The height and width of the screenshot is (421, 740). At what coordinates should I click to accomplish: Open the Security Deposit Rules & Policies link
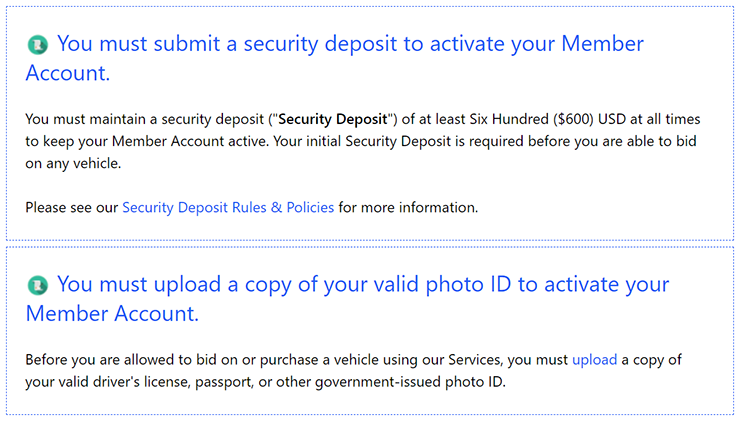click(x=228, y=207)
